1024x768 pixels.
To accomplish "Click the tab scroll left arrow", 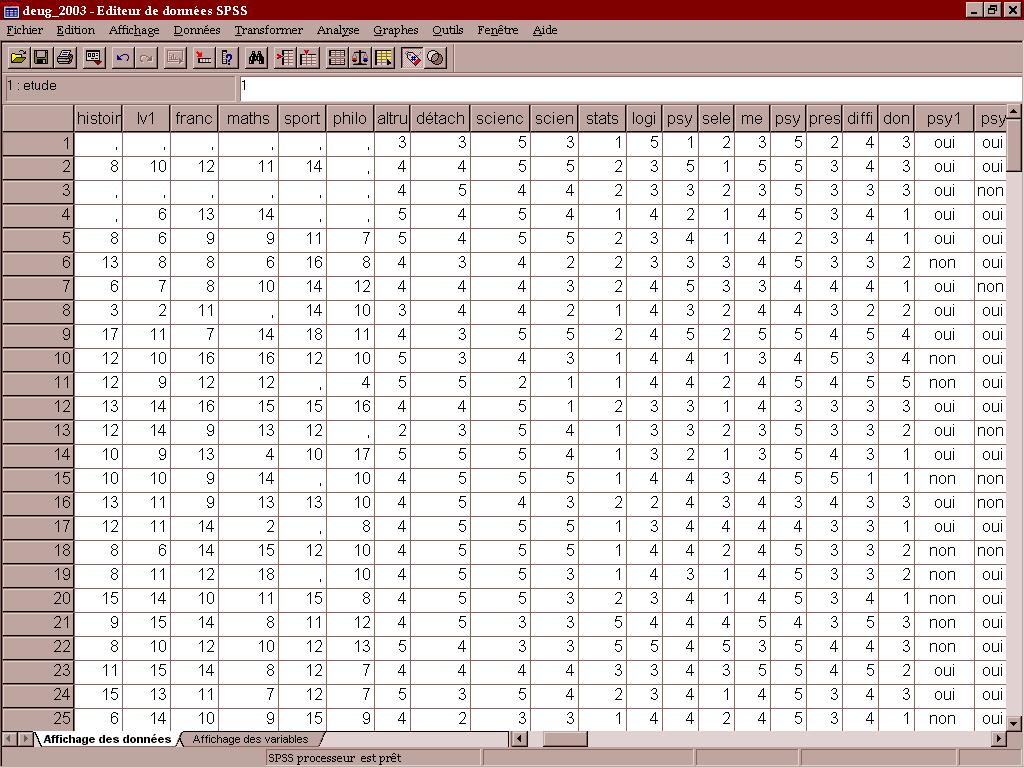I will coord(10,739).
